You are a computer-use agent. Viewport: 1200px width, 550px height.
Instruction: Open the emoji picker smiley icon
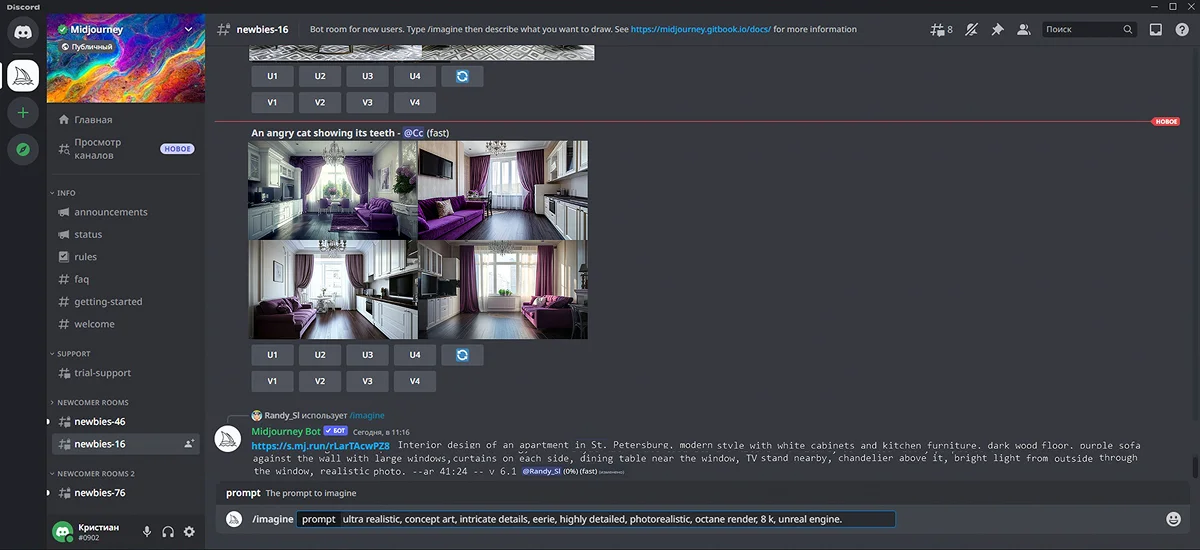click(x=1174, y=519)
